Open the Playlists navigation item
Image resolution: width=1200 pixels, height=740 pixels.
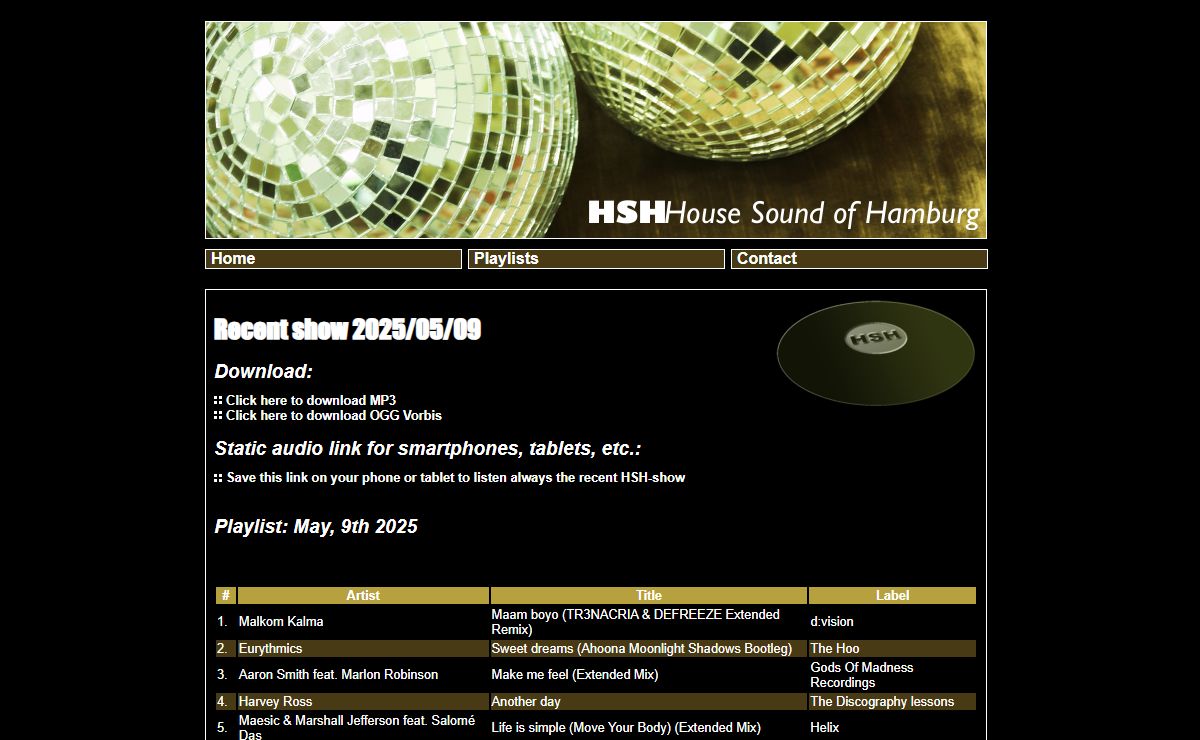point(596,259)
